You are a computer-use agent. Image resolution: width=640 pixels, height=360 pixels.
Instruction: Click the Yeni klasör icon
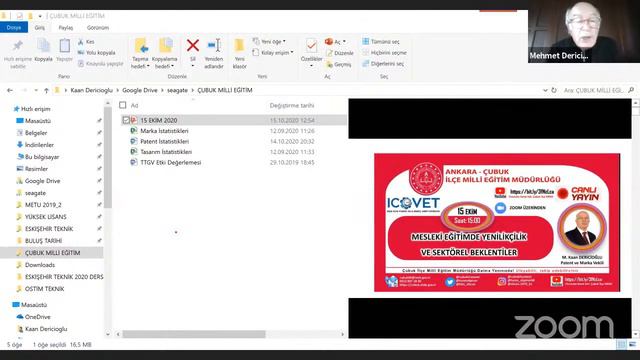239,46
